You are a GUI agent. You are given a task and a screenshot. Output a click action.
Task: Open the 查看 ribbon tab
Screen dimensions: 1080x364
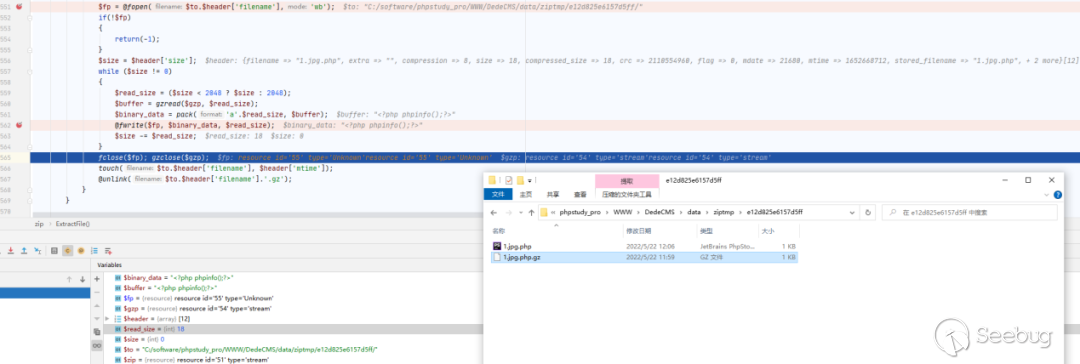(x=580, y=194)
